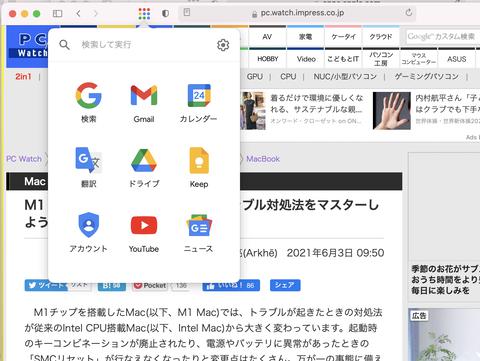480x361 pixels.
Task: Go back with the Safari back arrow
Action: pyautogui.click(x=78, y=13)
